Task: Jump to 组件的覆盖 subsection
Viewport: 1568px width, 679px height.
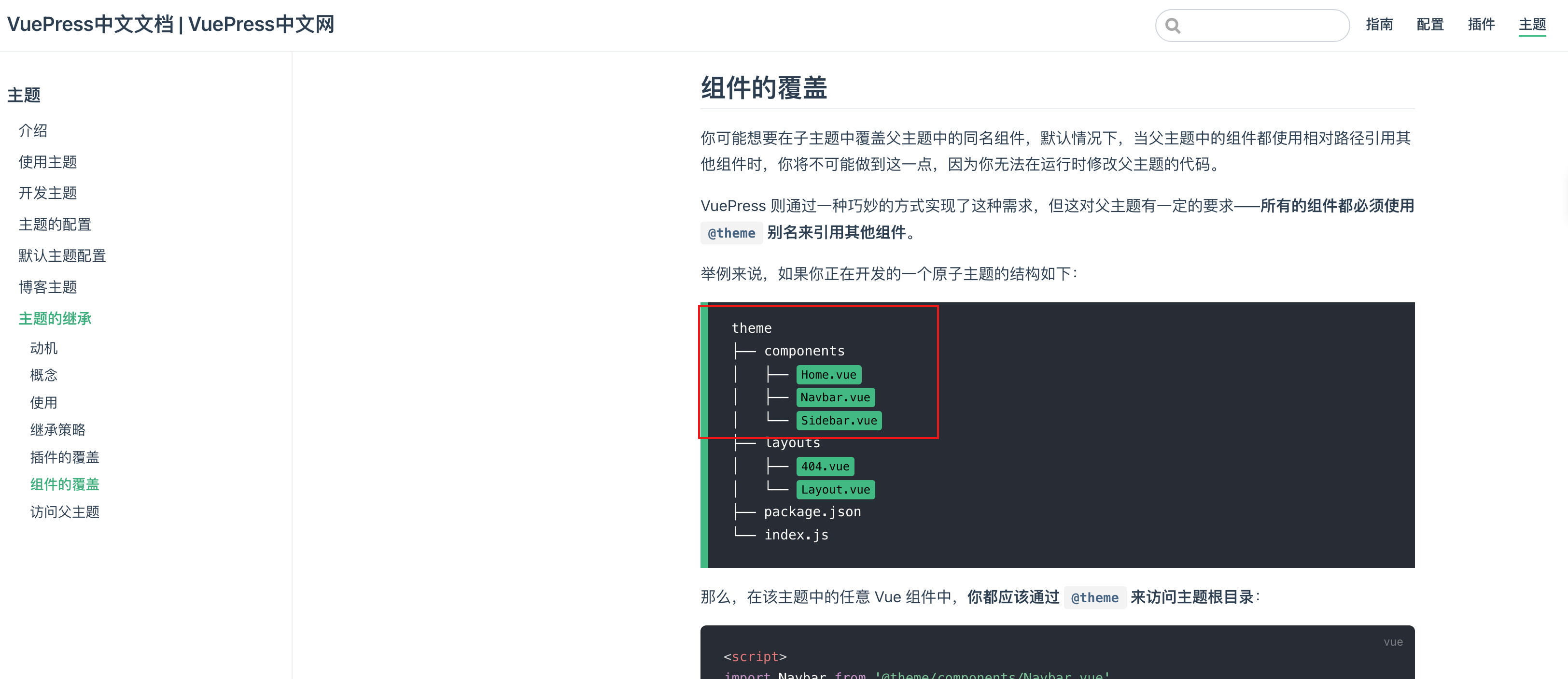Action: [x=65, y=484]
